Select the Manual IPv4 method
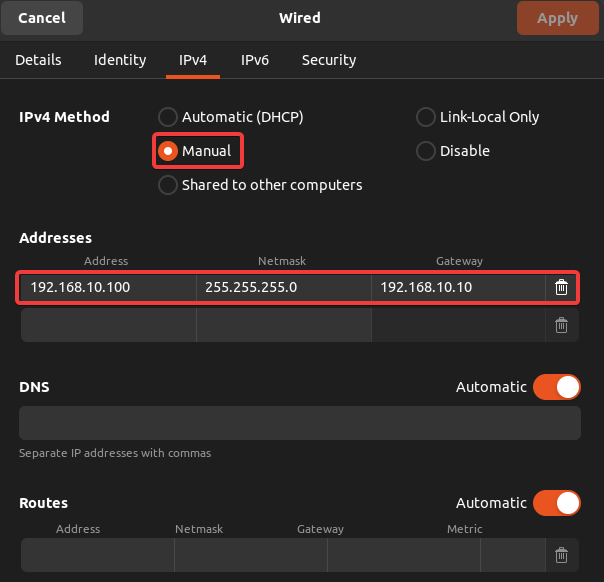This screenshot has height=582, width=604. tap(169, 151)
